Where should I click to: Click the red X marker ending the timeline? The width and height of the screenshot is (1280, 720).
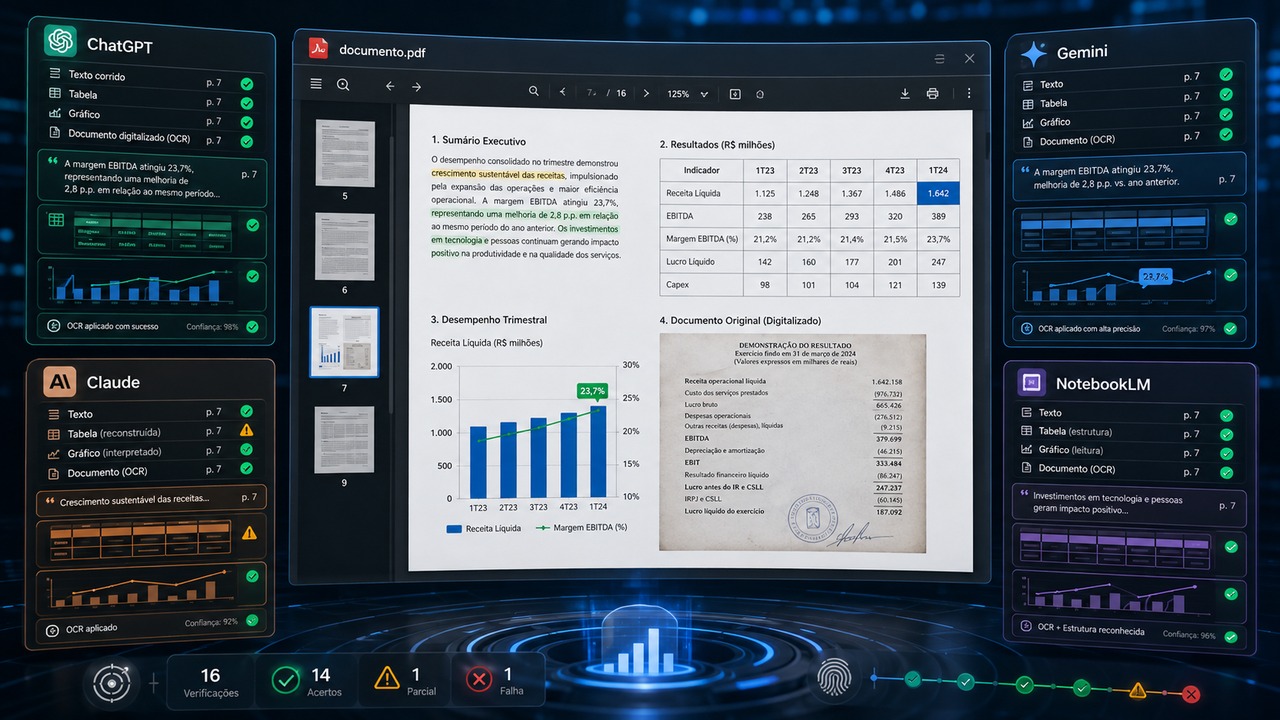coord(1190,694)
